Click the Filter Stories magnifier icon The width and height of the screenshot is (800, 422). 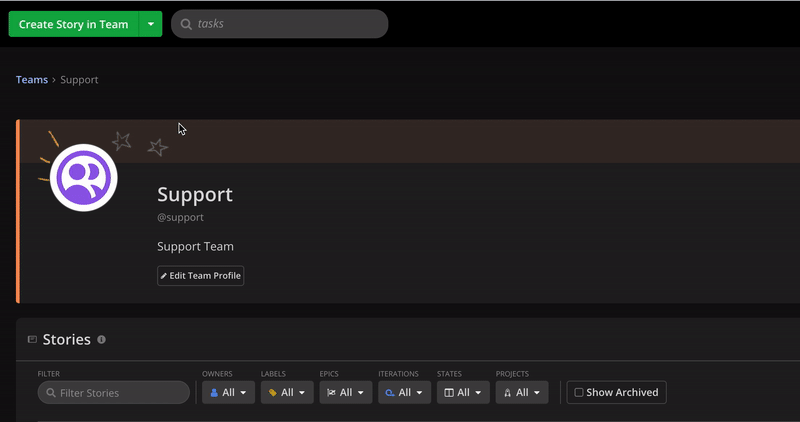click(x=51, y=392)
